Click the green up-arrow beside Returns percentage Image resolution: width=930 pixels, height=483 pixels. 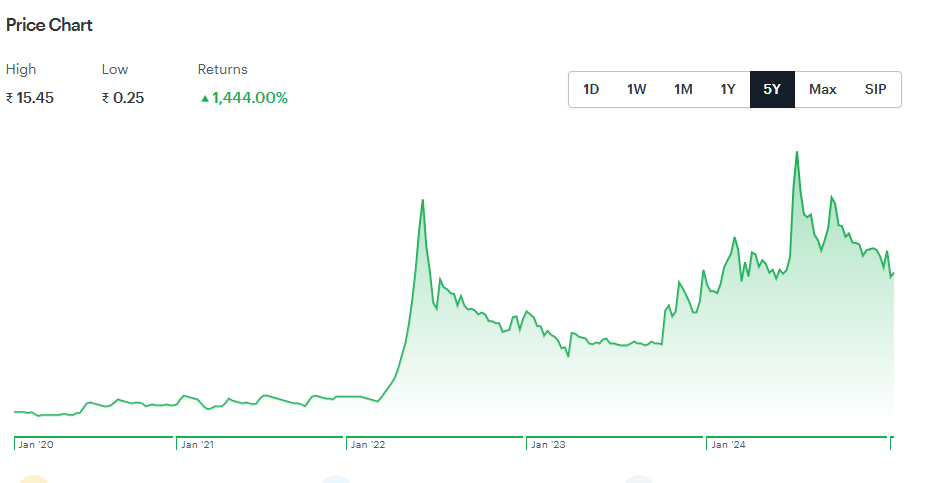click(x=204, y=98)
